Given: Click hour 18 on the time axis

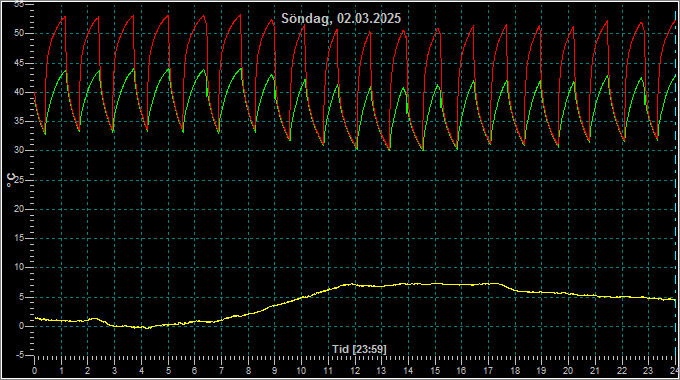Looking at the screenshot, I should pos(515,371).
